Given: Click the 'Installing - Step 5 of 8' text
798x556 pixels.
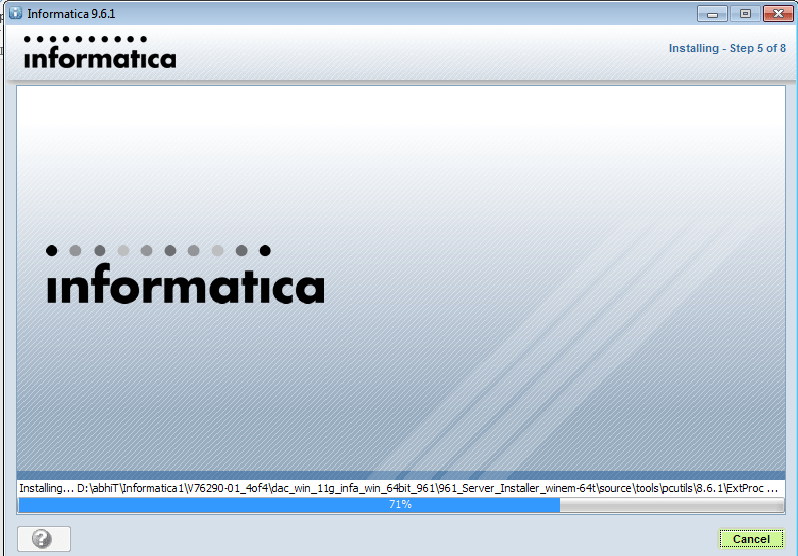Looking at the screenshot, I should pyautogui.click(x=727, y=48).
